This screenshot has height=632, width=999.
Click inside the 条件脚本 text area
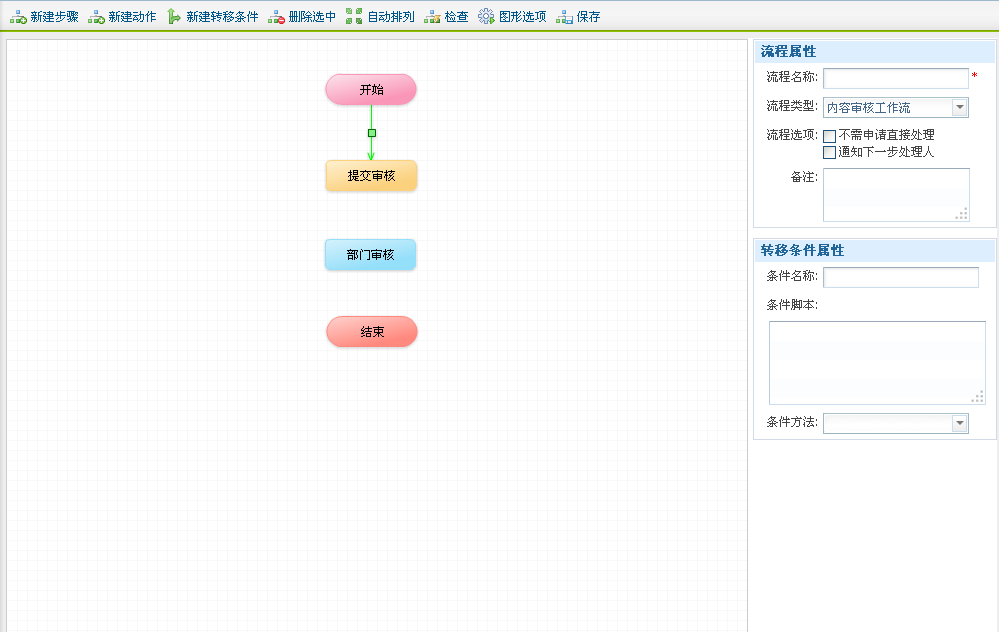876,362
